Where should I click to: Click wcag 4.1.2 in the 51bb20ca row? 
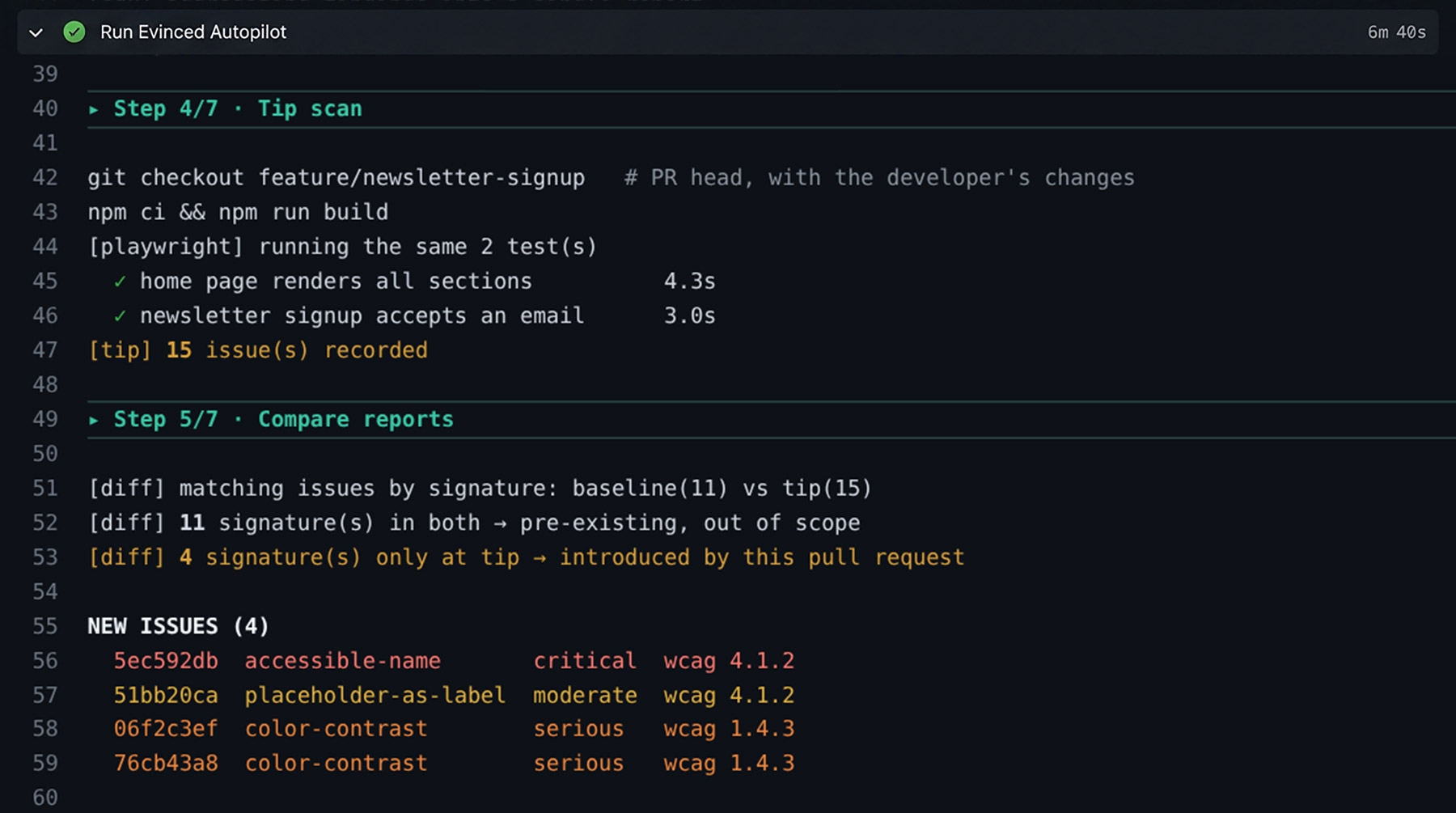pos(729,695)
